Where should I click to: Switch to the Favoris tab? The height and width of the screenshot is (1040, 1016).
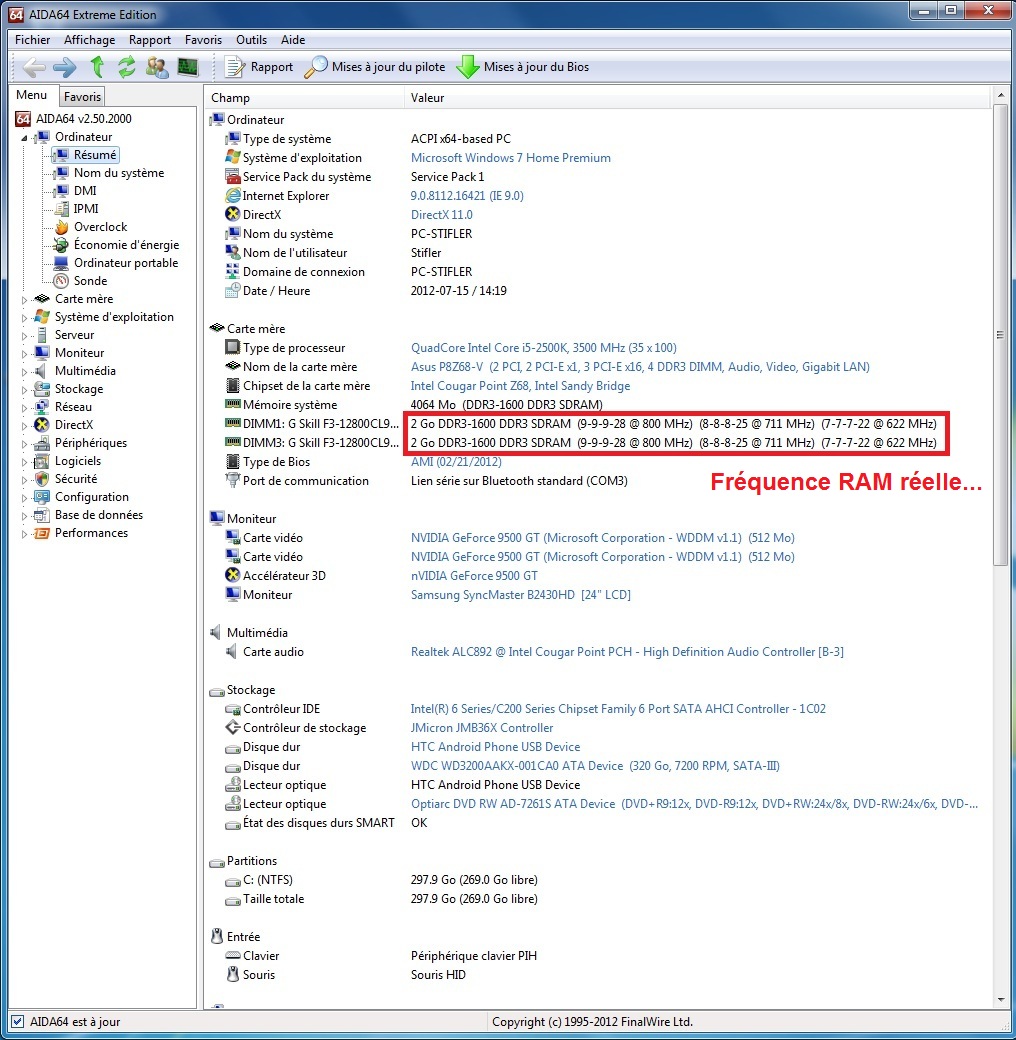(82, 97)
